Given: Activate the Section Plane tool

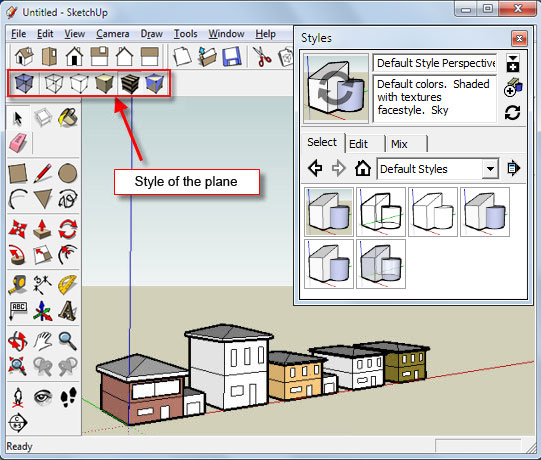Looking at the screenshot, I should [18, 422].
